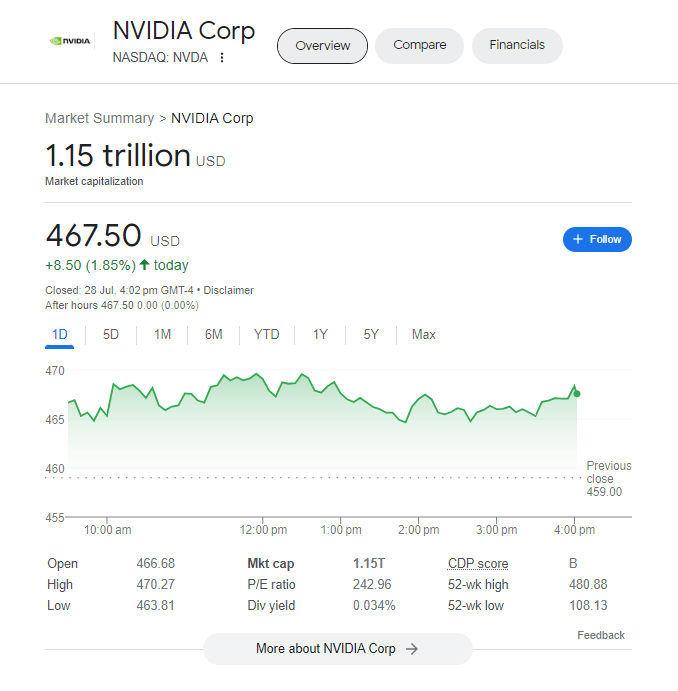
Task: Click the CDP score label
Action: 477,564
